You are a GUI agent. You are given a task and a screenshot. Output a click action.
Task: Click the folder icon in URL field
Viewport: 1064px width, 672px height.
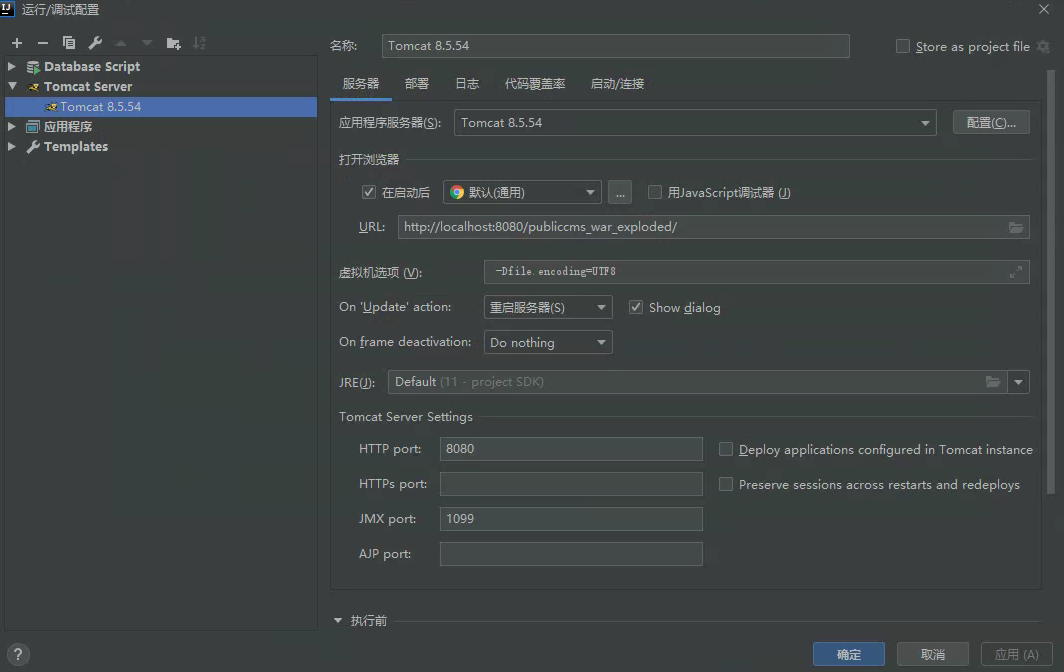tap(1016, 227)
